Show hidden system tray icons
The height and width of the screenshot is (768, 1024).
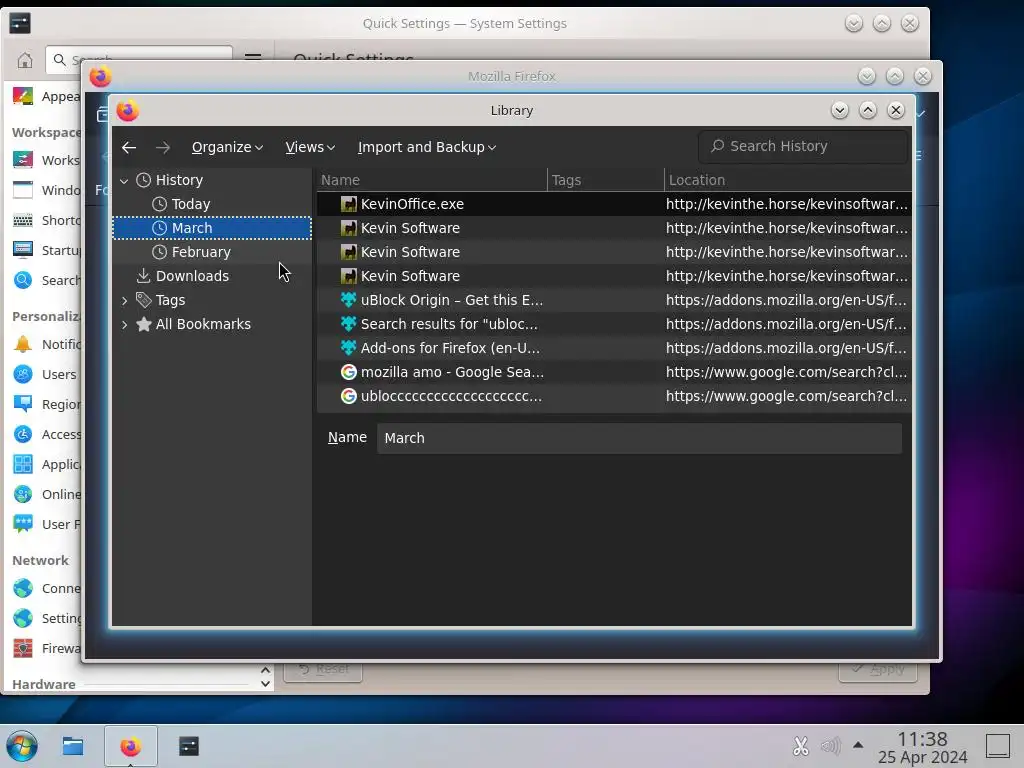[858, 745]
